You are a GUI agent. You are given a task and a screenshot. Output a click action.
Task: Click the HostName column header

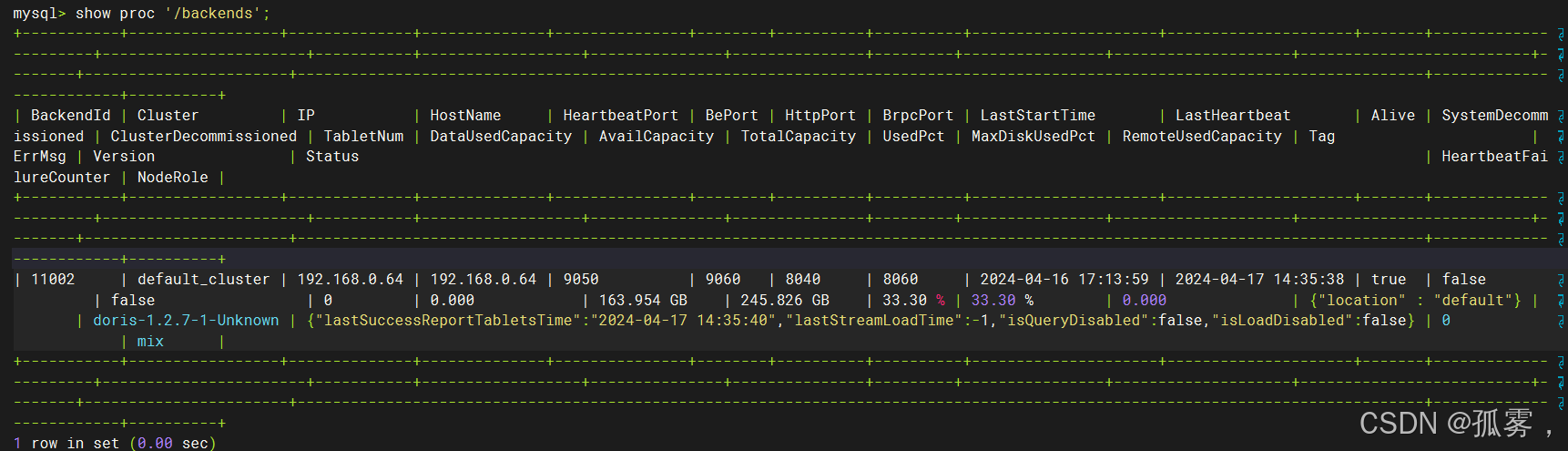[x=465, y=116]
